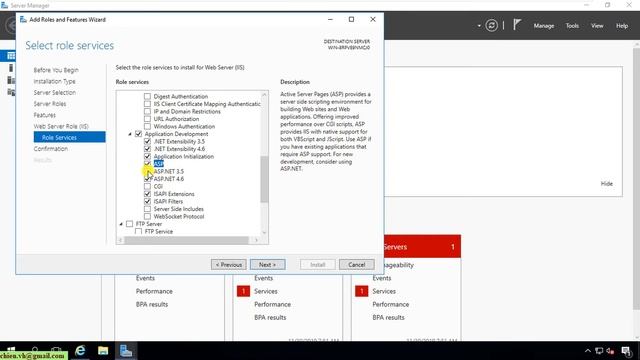The height and width of the screenshot is (360, 640).
Task: Open the View menu
Action: click(x=597, y=26)
